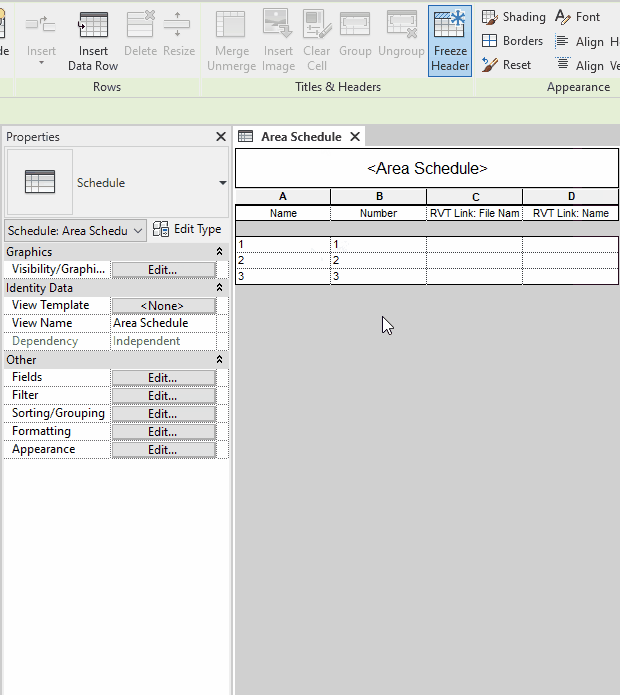Open Shading color tool

pos(514,17)
